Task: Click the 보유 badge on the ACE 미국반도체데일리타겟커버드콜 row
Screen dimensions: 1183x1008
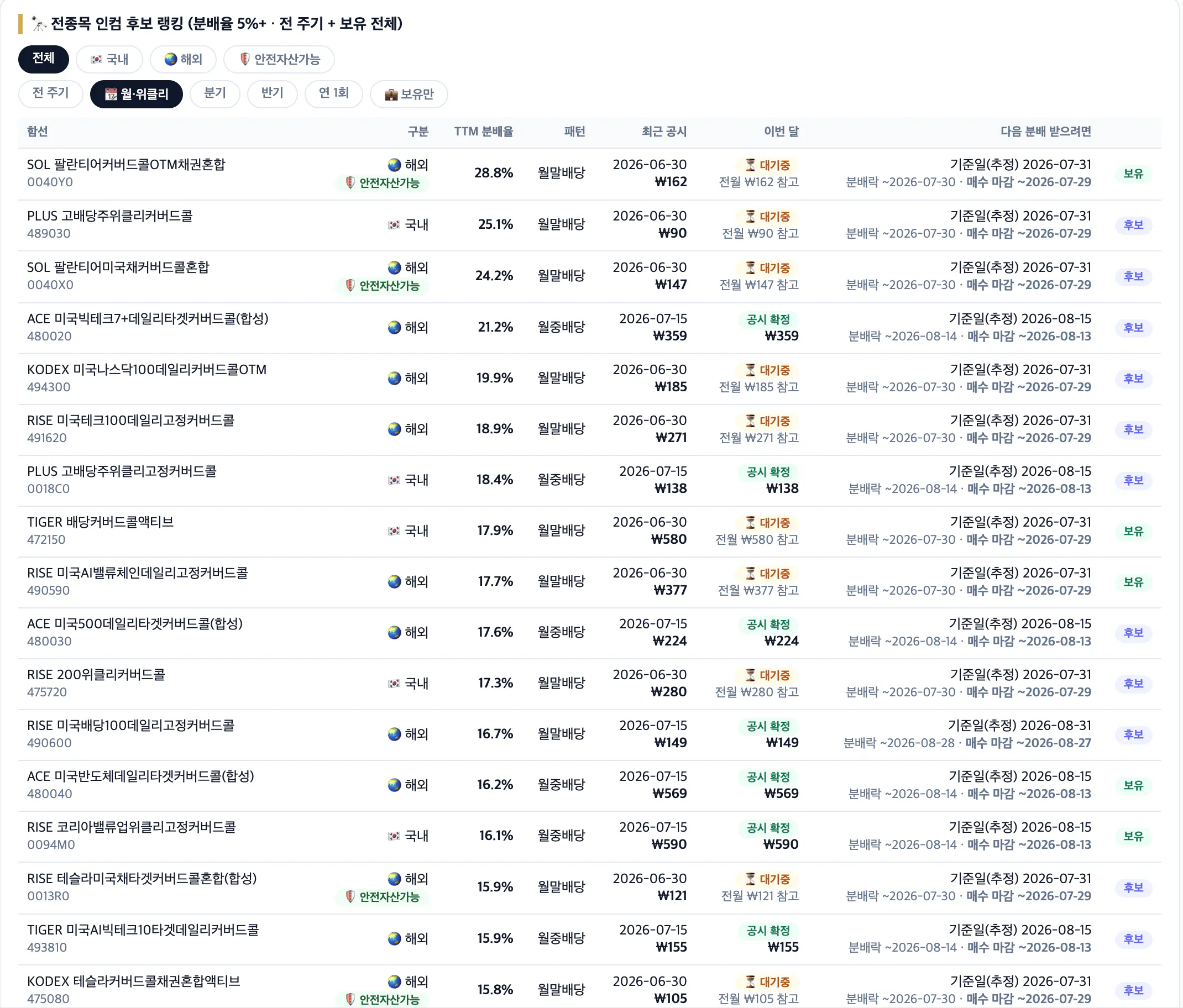Action: pyautogui.click(x=1133, y=785)
